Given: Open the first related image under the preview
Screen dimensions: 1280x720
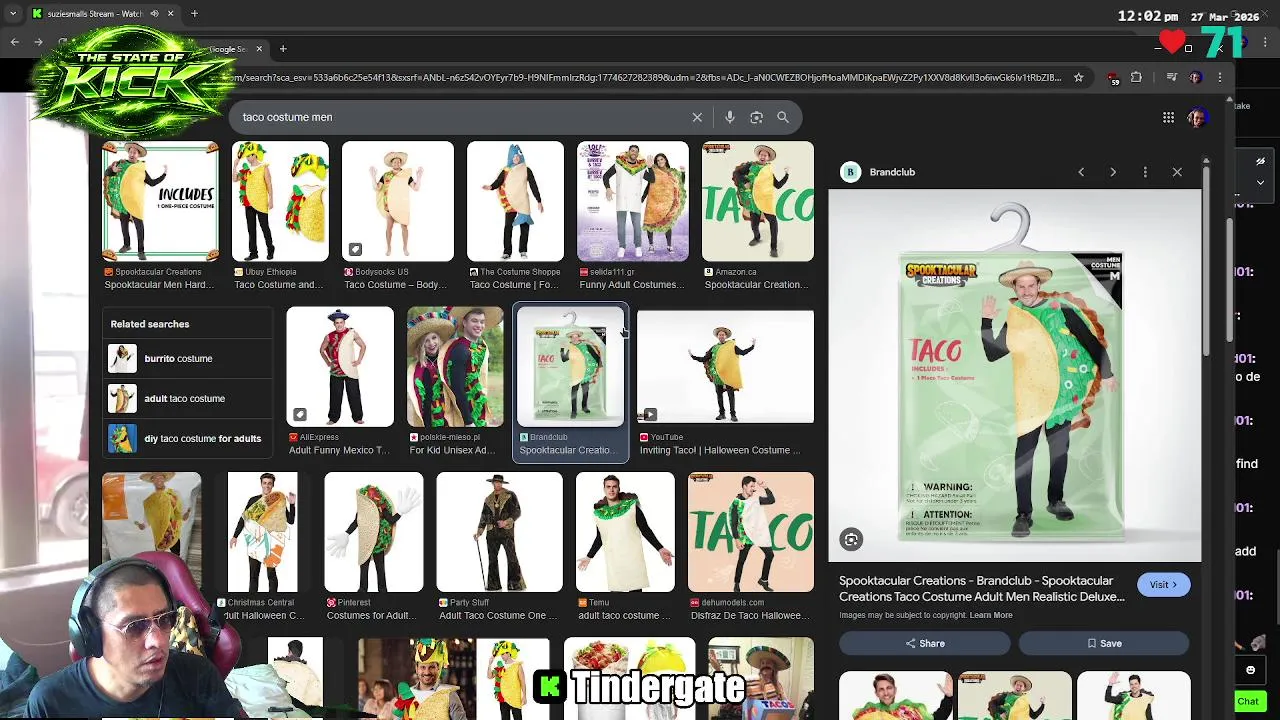Looking at the screenshot, I should 895,697.
